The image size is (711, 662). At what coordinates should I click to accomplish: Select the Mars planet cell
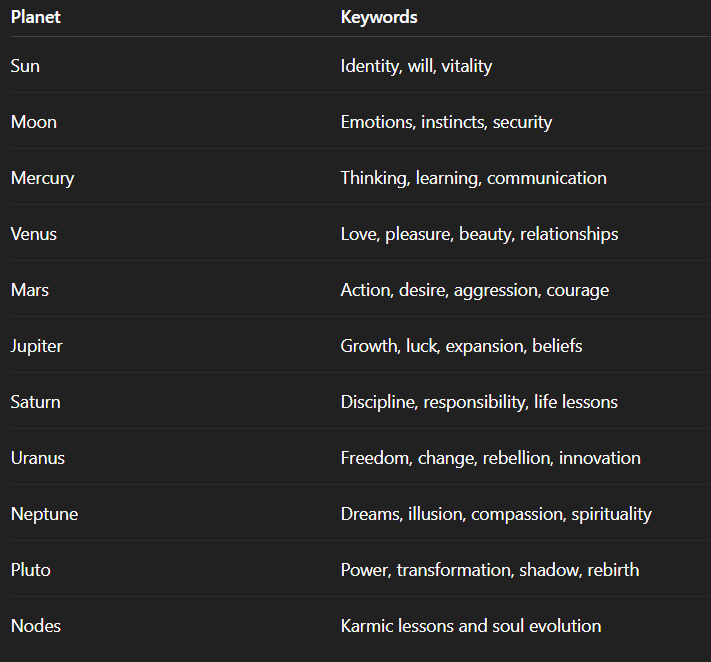(x=30, y=290)
